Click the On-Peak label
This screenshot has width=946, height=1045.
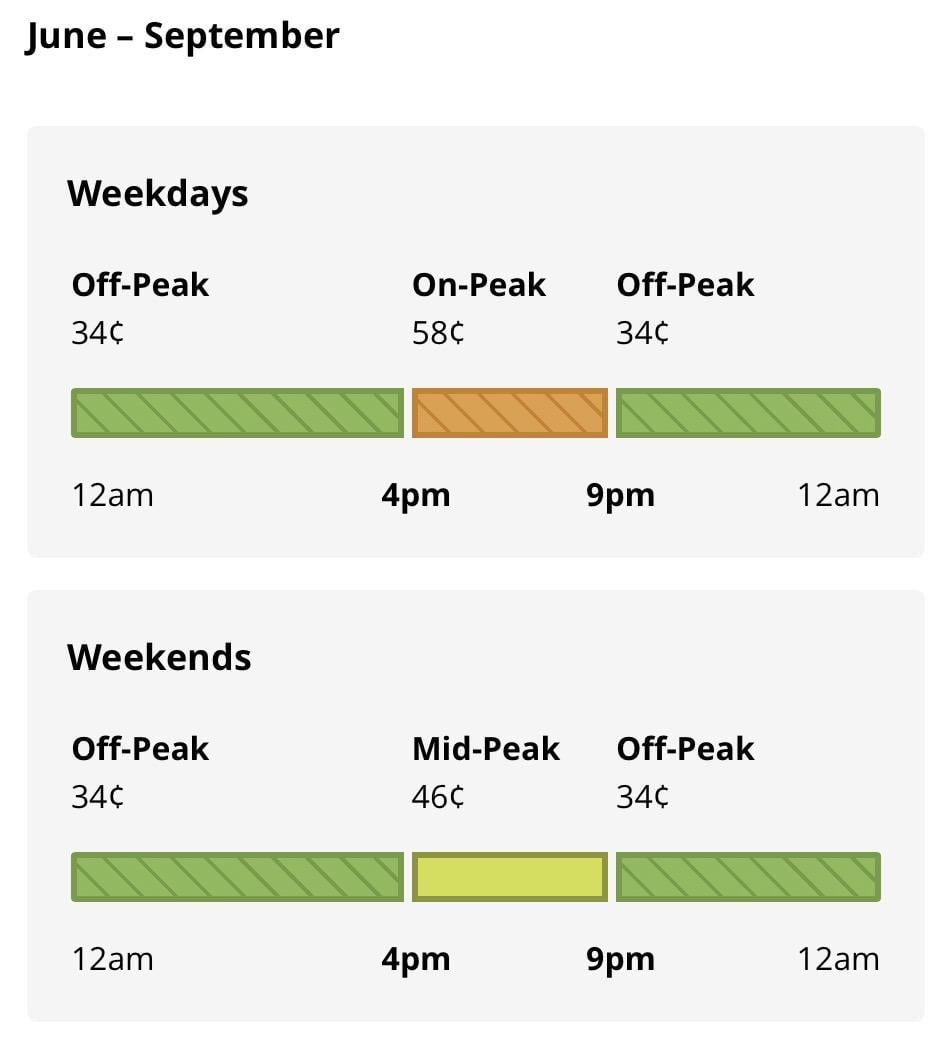point(479,285)
